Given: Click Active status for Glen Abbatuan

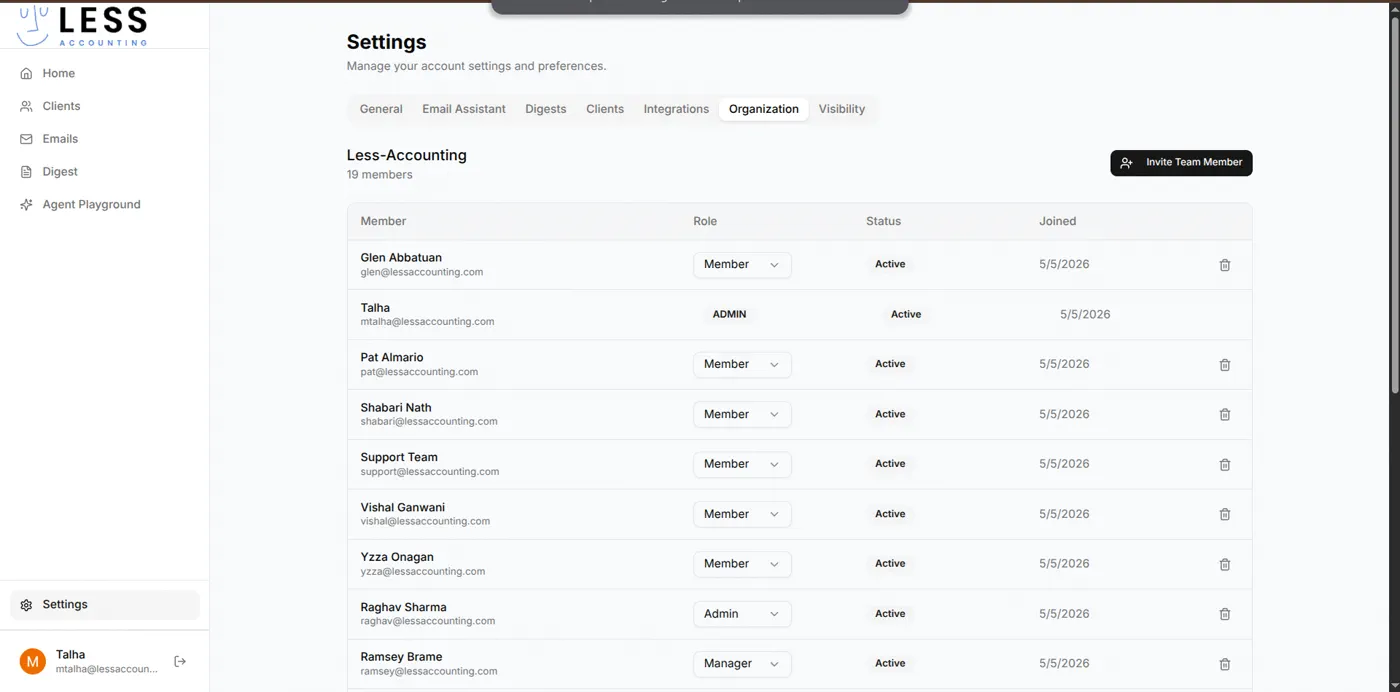Looking at the screenshot, I should pos(890,264).
